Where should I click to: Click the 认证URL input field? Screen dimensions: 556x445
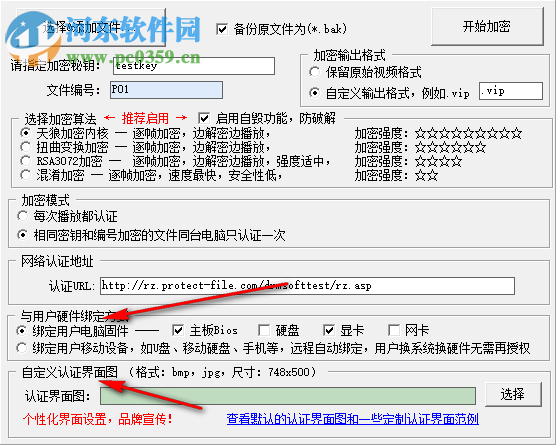coord(307,286)
